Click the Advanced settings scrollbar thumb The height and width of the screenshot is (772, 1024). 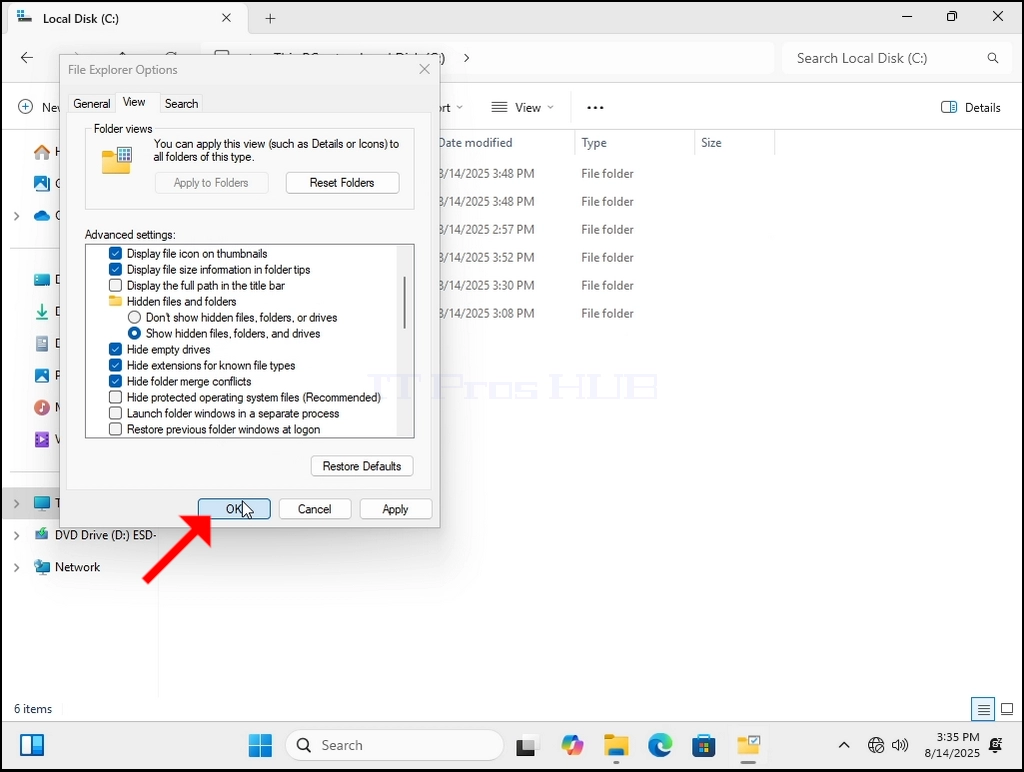point(405,302)
